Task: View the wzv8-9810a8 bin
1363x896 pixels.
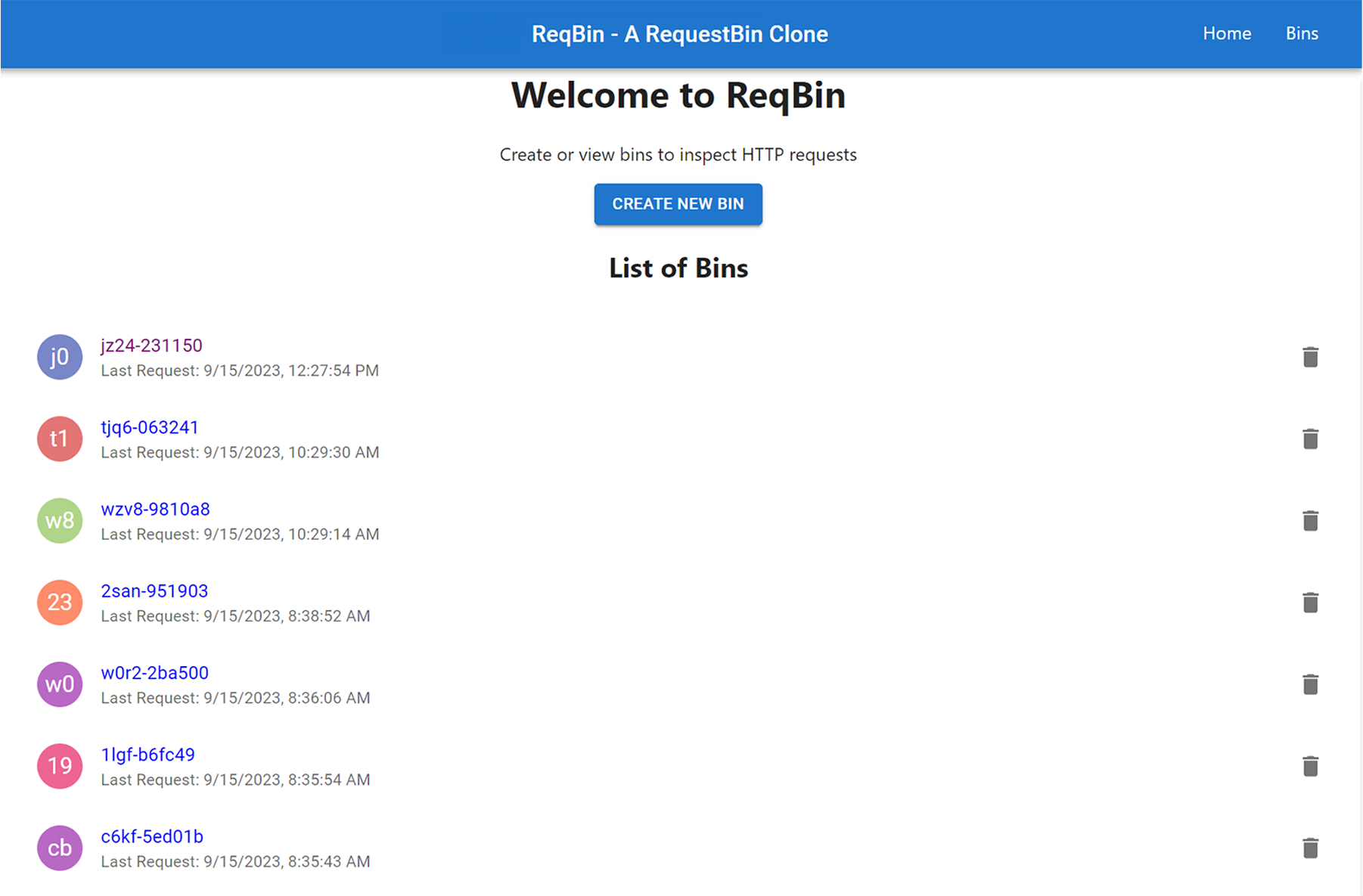Action: 155,510
